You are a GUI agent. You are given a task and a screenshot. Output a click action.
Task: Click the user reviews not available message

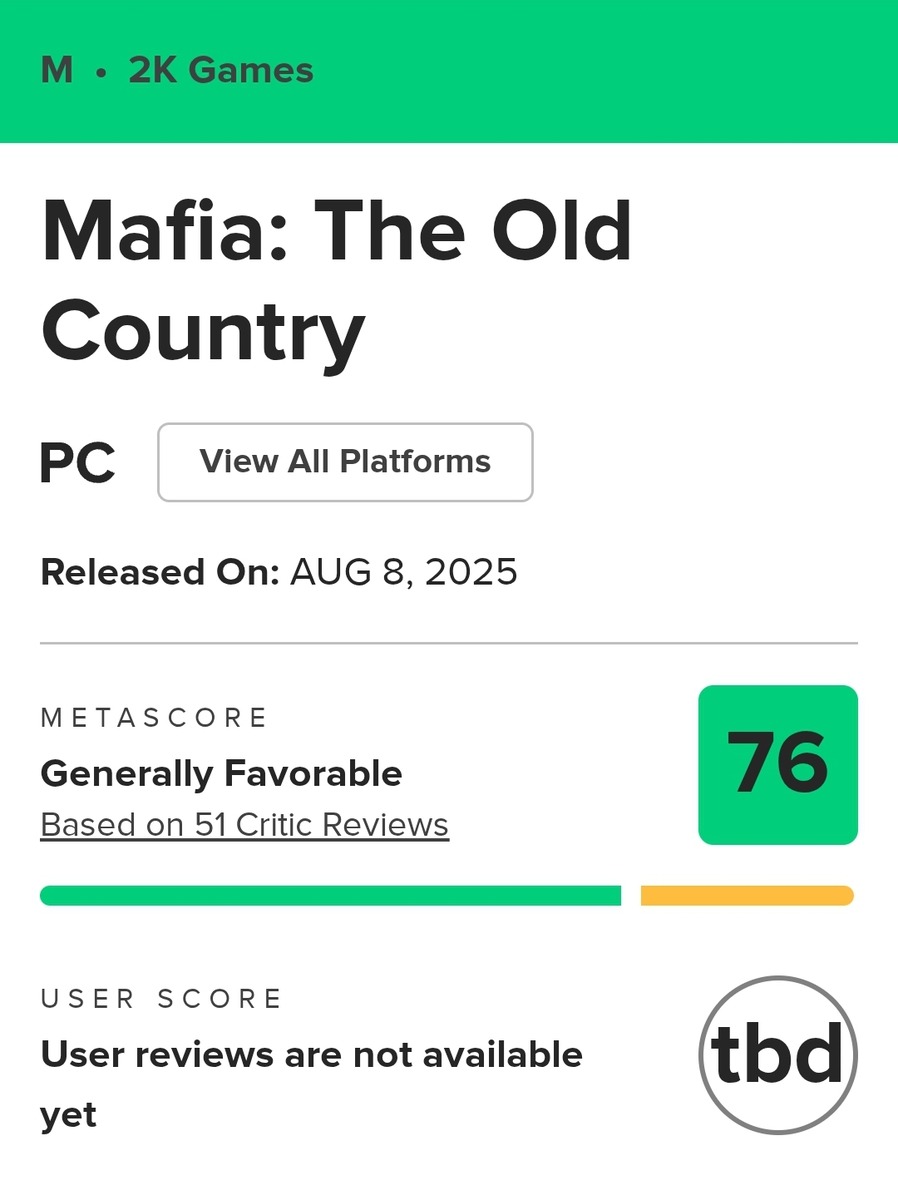click(311, 1055)
